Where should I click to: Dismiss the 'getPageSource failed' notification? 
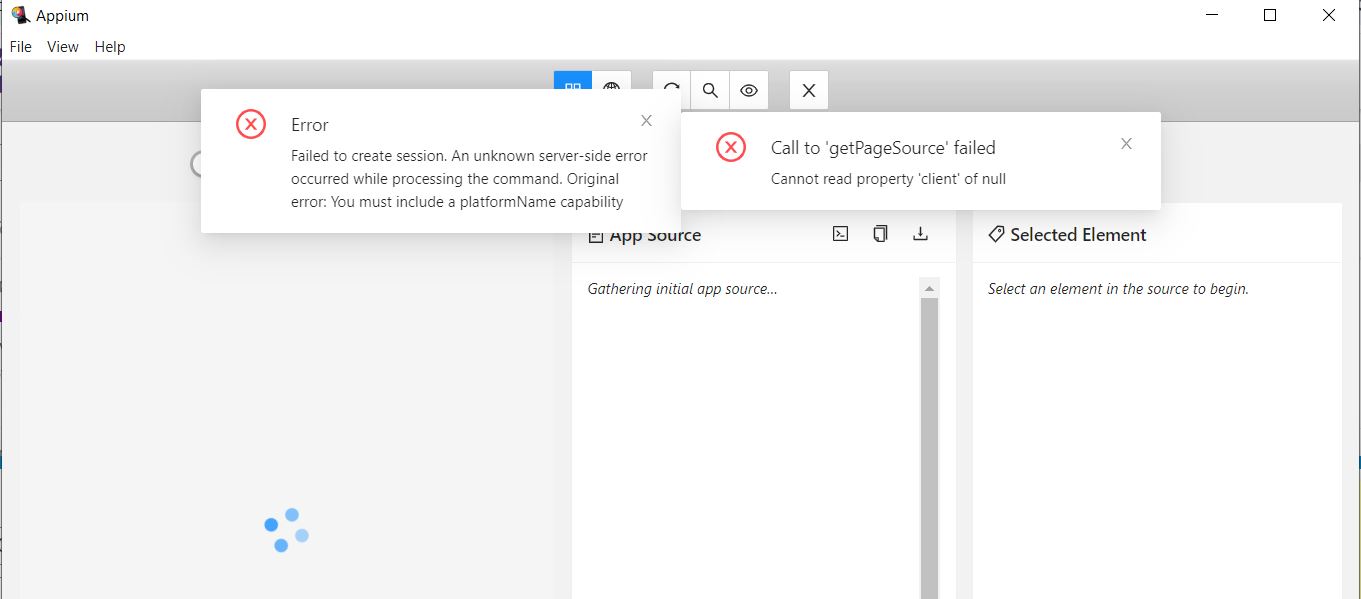(1126, 143)
